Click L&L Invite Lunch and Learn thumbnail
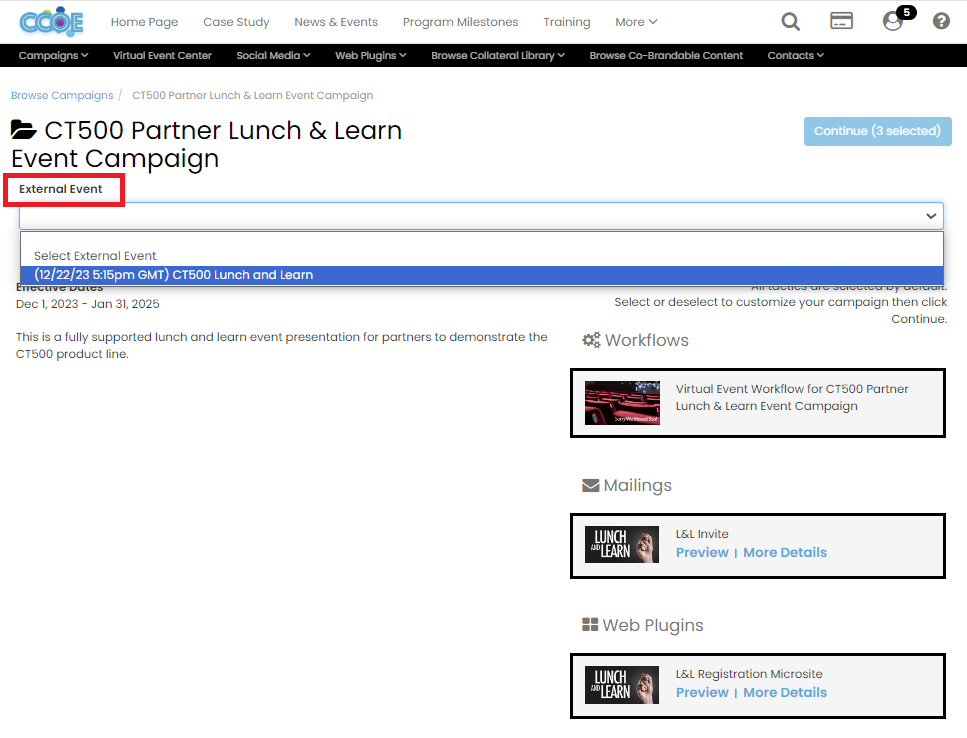The width and height of the screenshot is (967, 738). [622, 544]
